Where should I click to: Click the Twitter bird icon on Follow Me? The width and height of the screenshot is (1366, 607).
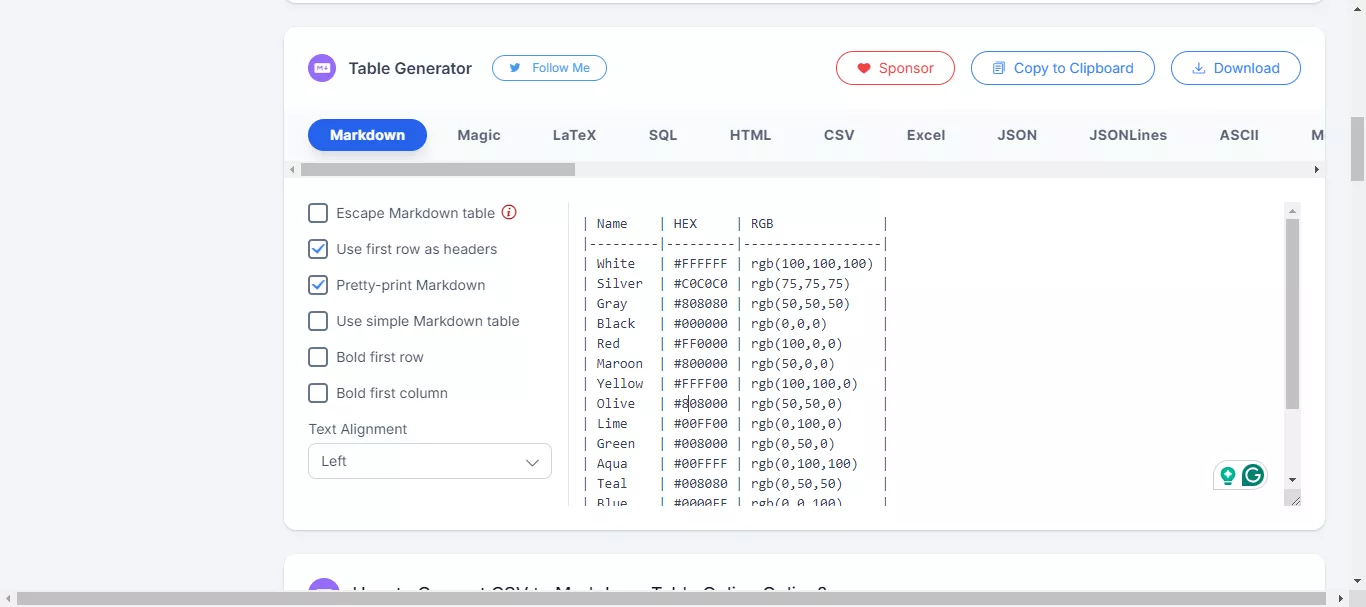tap(515, 68)
